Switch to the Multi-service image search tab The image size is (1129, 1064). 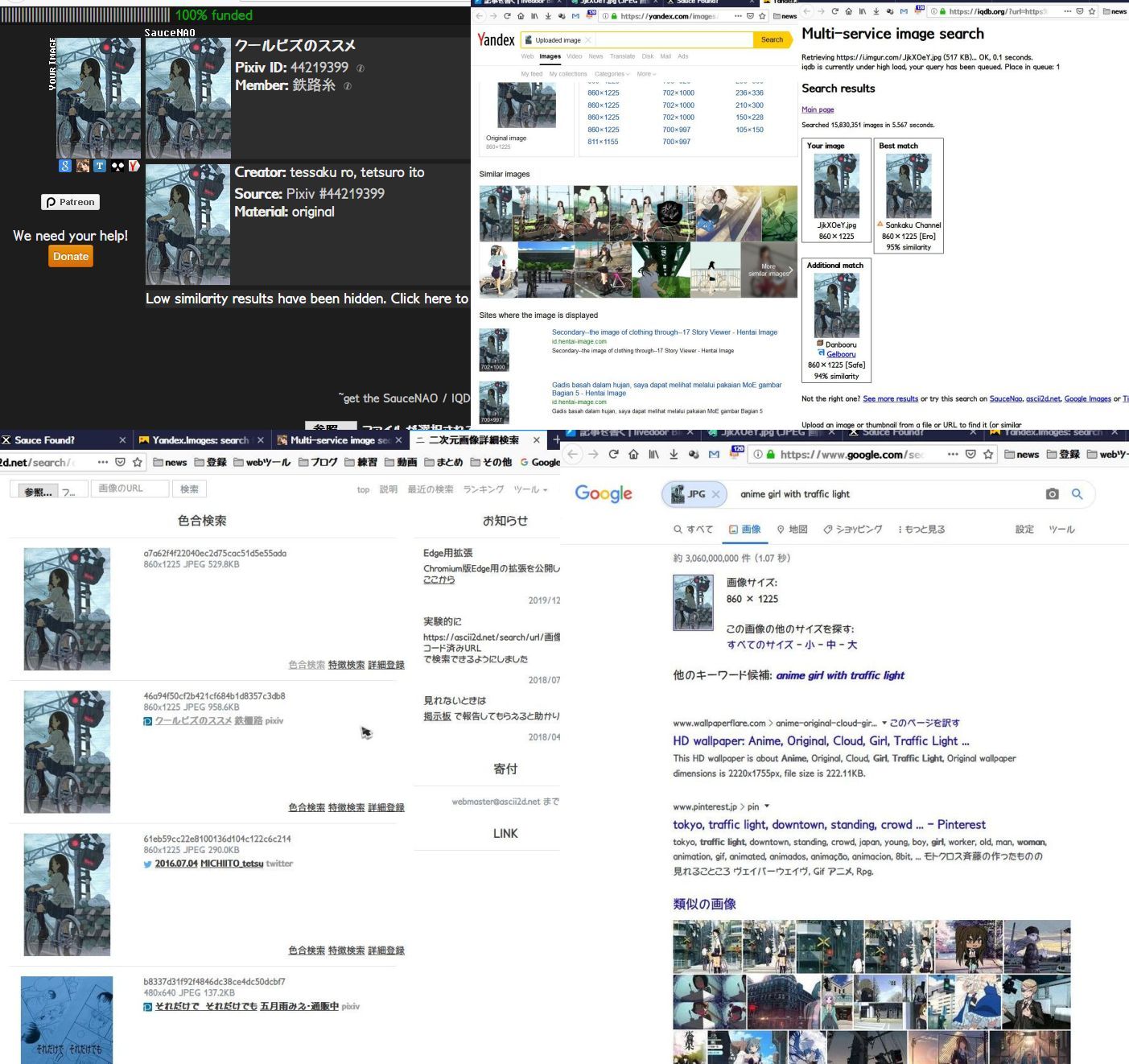coord(340,440)
